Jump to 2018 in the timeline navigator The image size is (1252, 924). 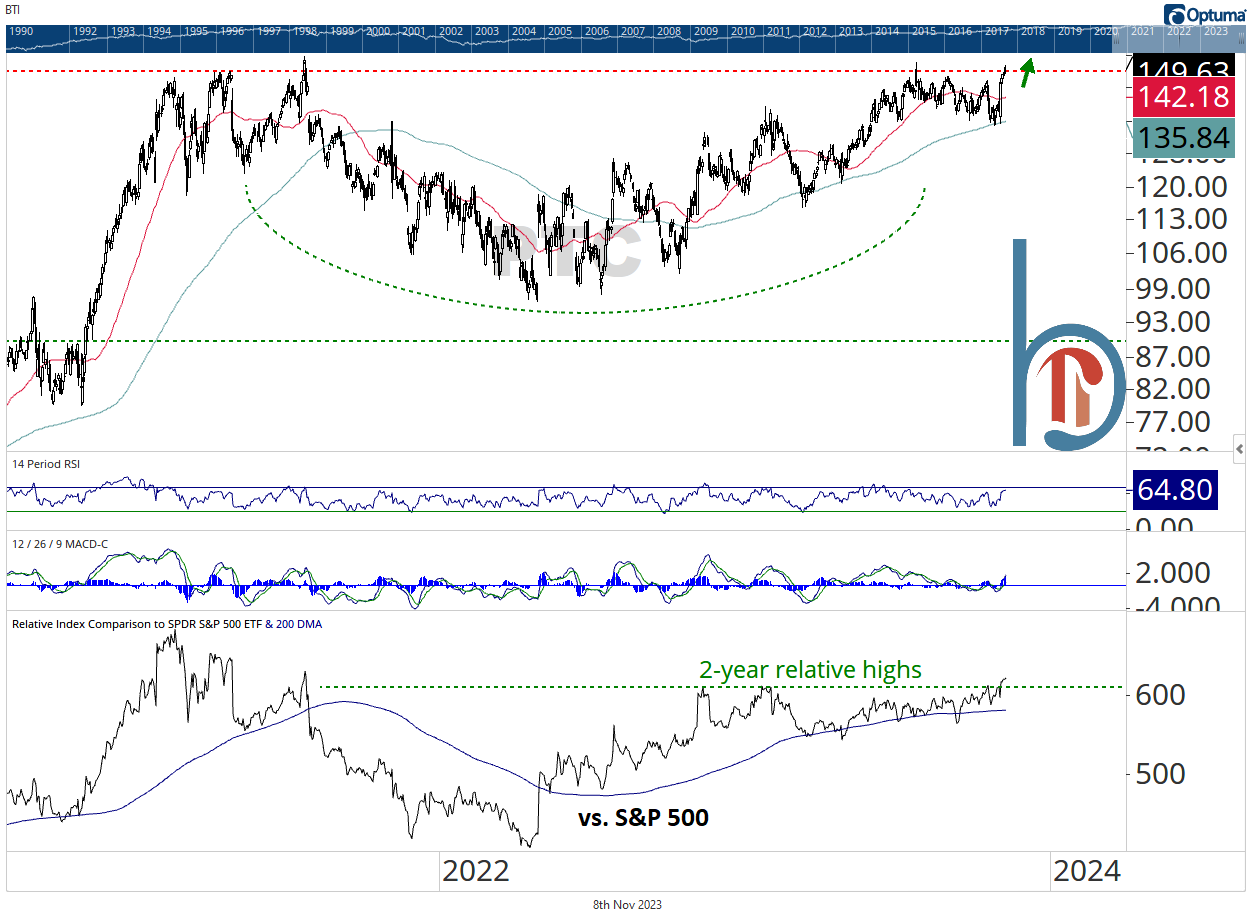click(1033, 32)
